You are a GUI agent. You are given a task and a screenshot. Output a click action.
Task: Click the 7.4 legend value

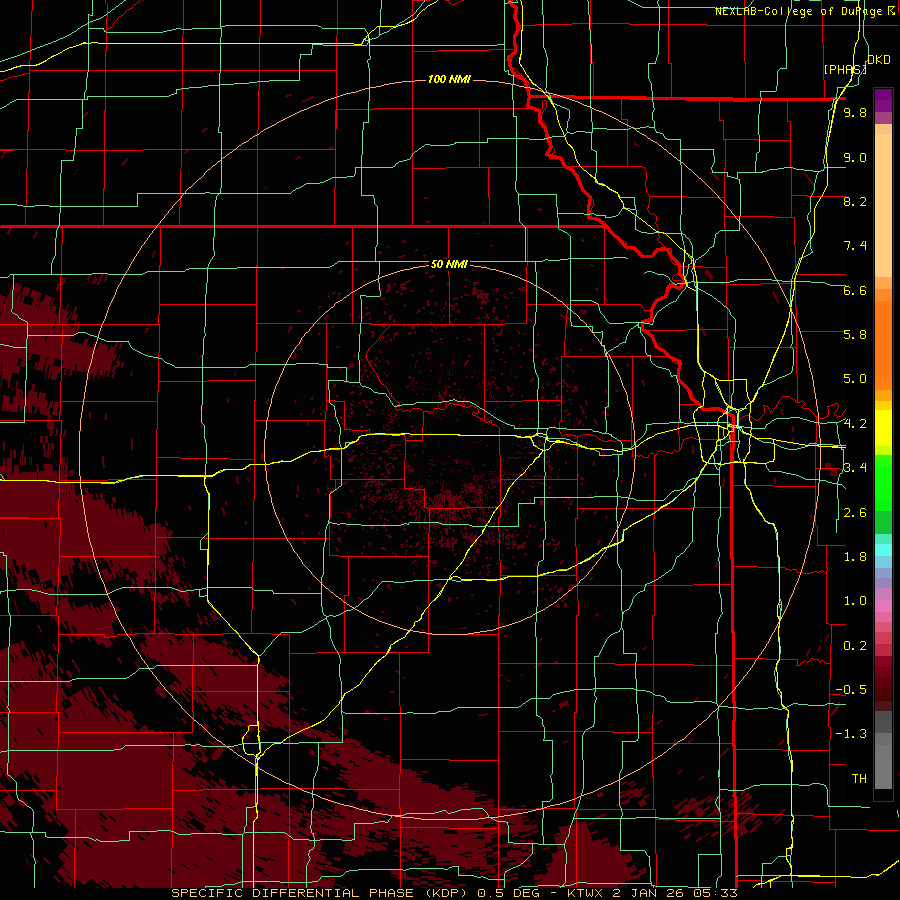[x=855, y=246]
